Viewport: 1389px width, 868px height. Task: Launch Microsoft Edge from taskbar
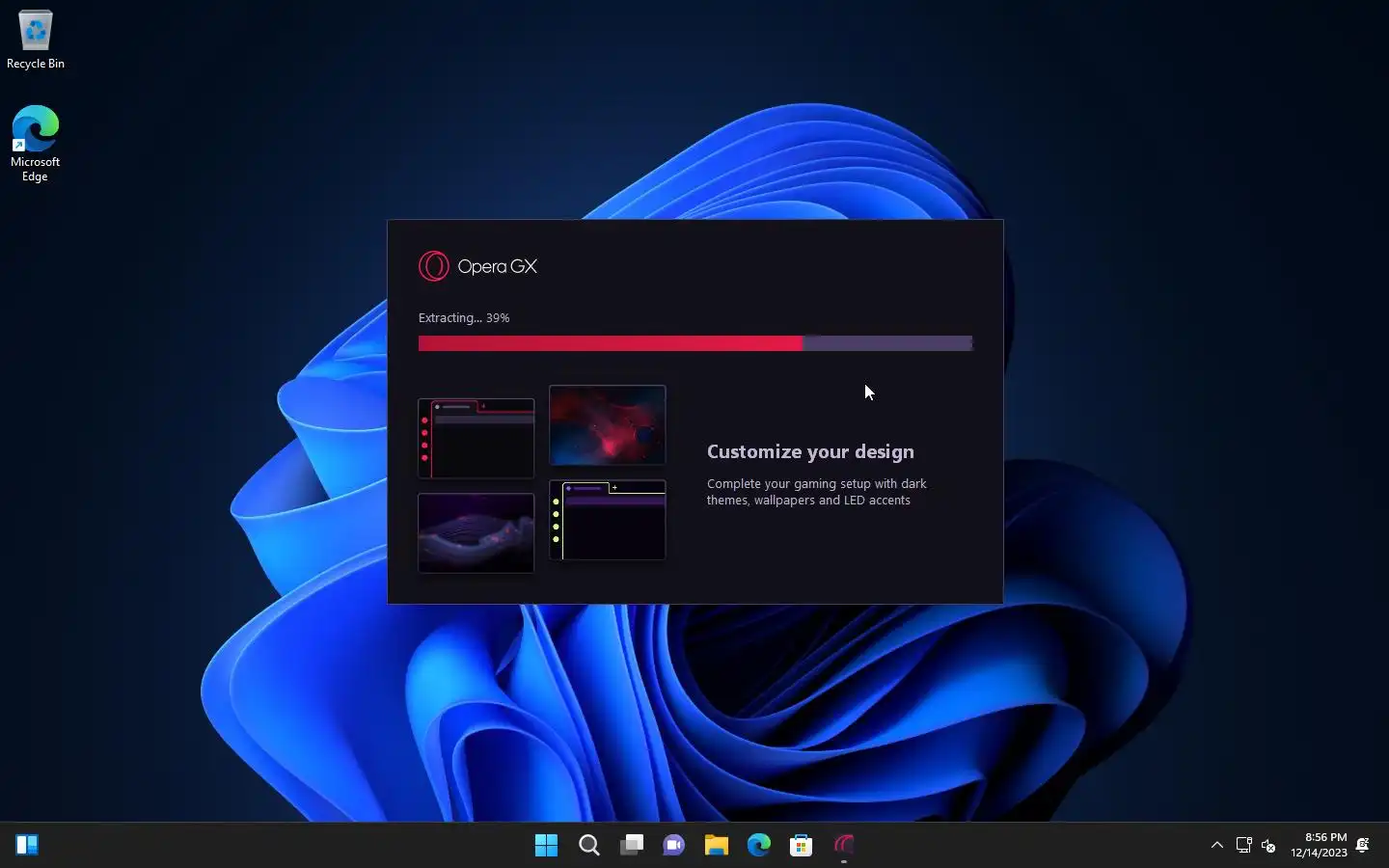tap(758, 845)
